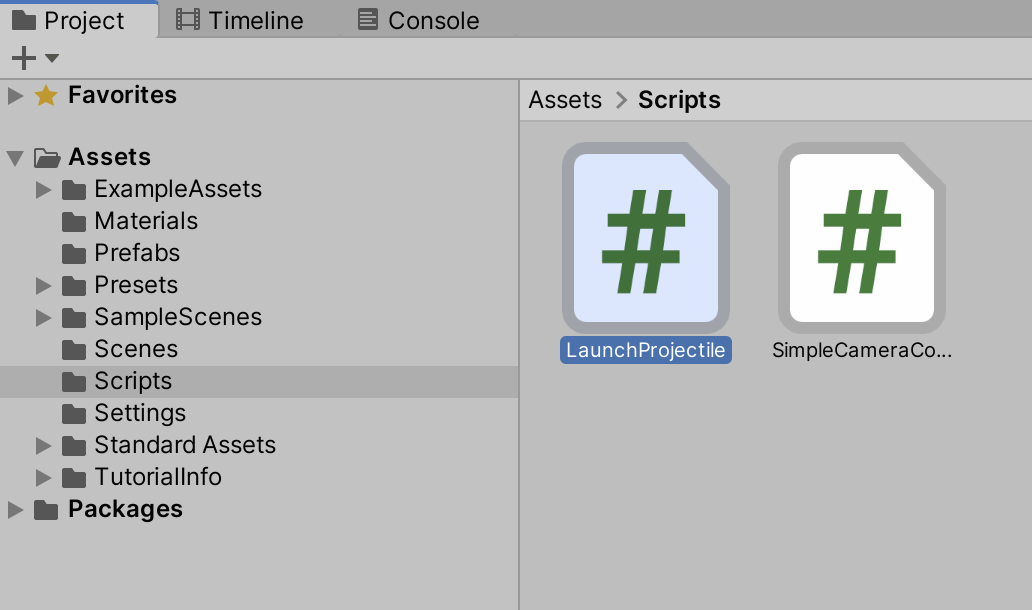The width and height of the screenshot is (1032, 610).
Task: Select the Scenes folder in tree
Action: tap(136, 349)
